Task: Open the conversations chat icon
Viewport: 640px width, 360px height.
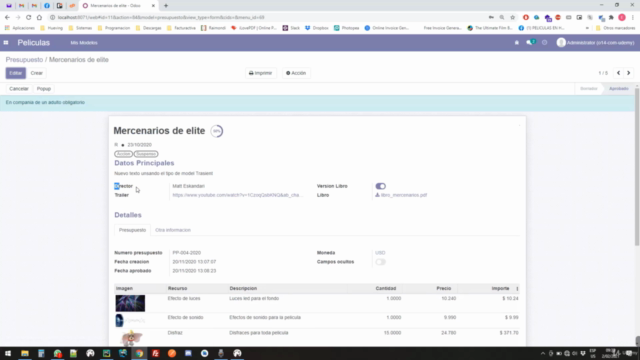Action: tap(530, 42)
